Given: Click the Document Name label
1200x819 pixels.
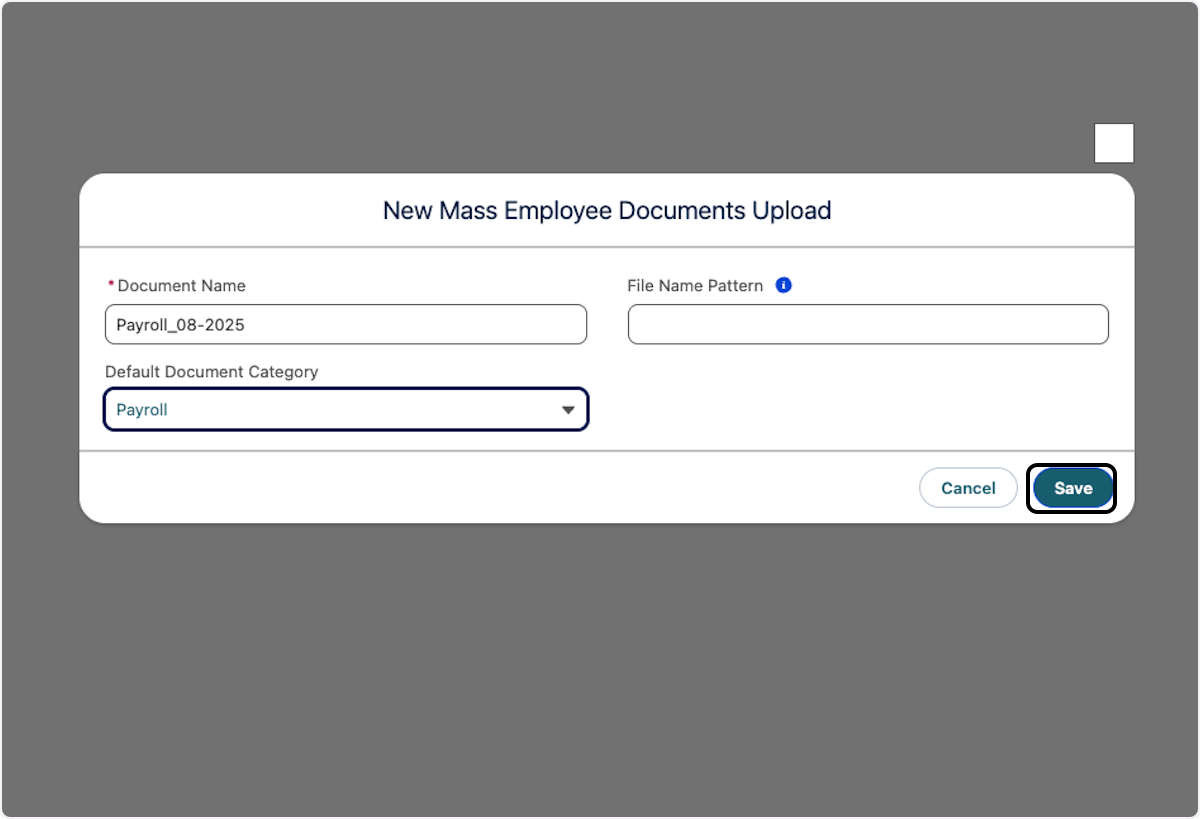Looking at the screenshot, I should click(180, 285).
